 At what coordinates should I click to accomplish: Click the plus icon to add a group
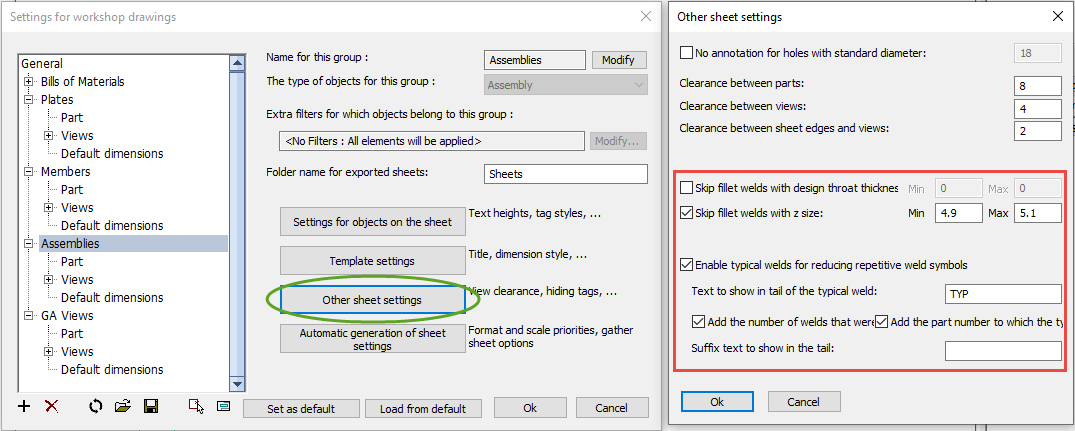click(25, 406)
